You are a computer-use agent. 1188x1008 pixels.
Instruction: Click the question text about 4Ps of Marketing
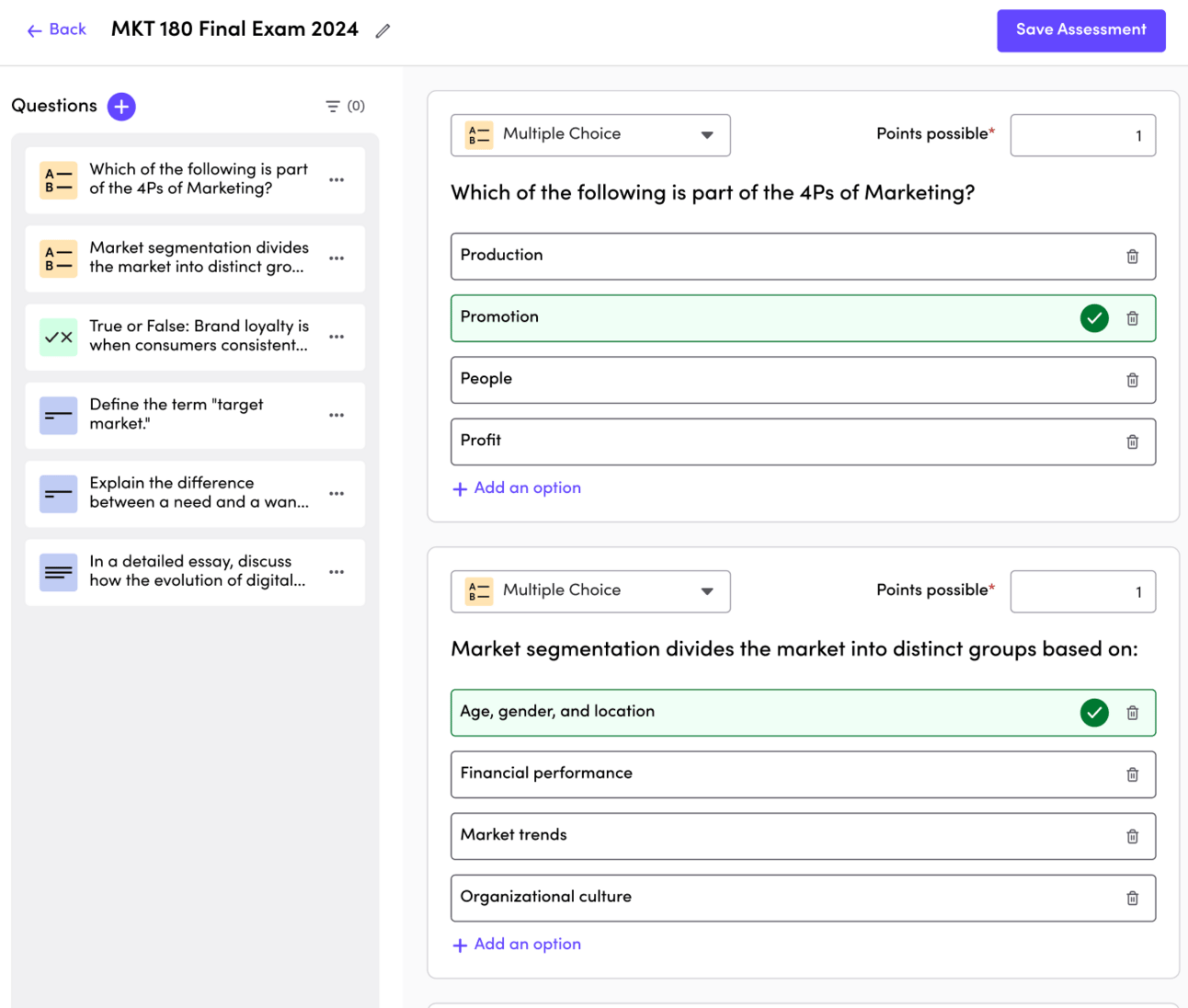click(713, 193)
